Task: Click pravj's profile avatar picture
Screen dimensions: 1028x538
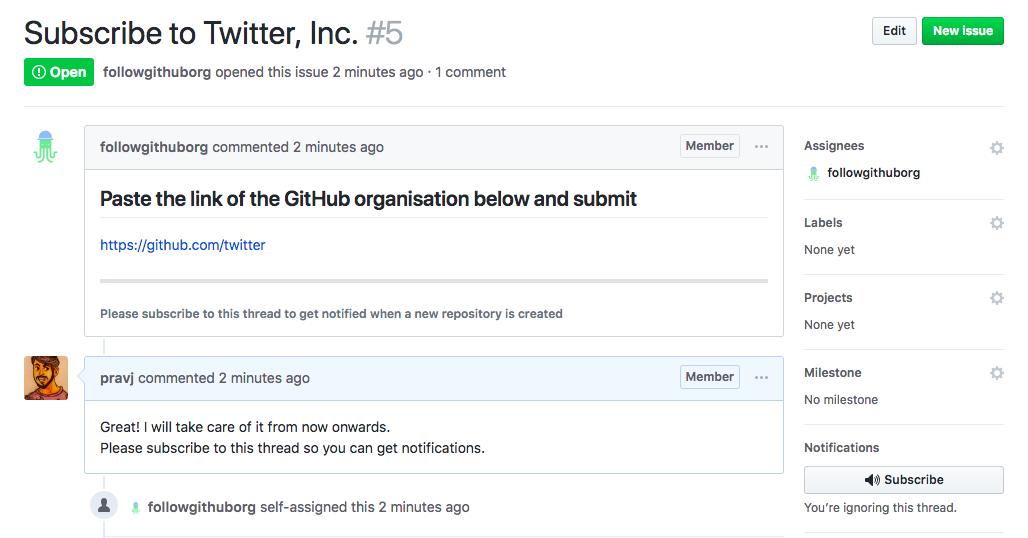Action: (46, 378)
